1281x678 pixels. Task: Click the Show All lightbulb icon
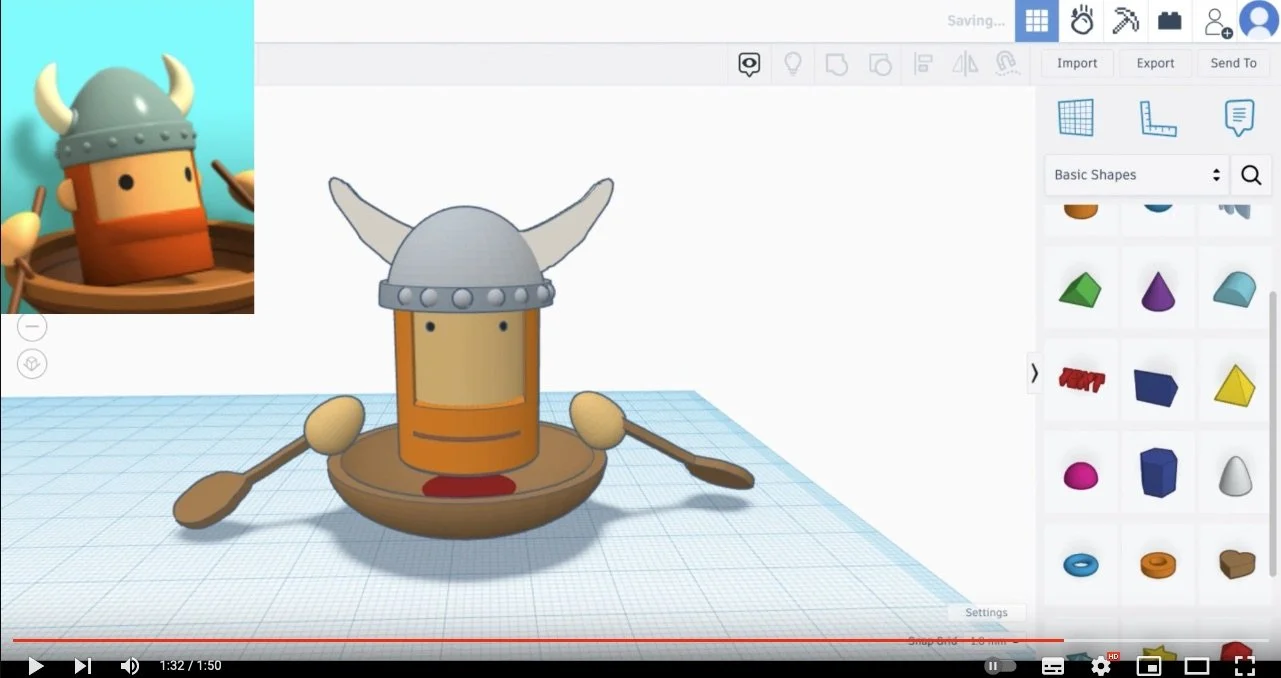pos(793,65)
